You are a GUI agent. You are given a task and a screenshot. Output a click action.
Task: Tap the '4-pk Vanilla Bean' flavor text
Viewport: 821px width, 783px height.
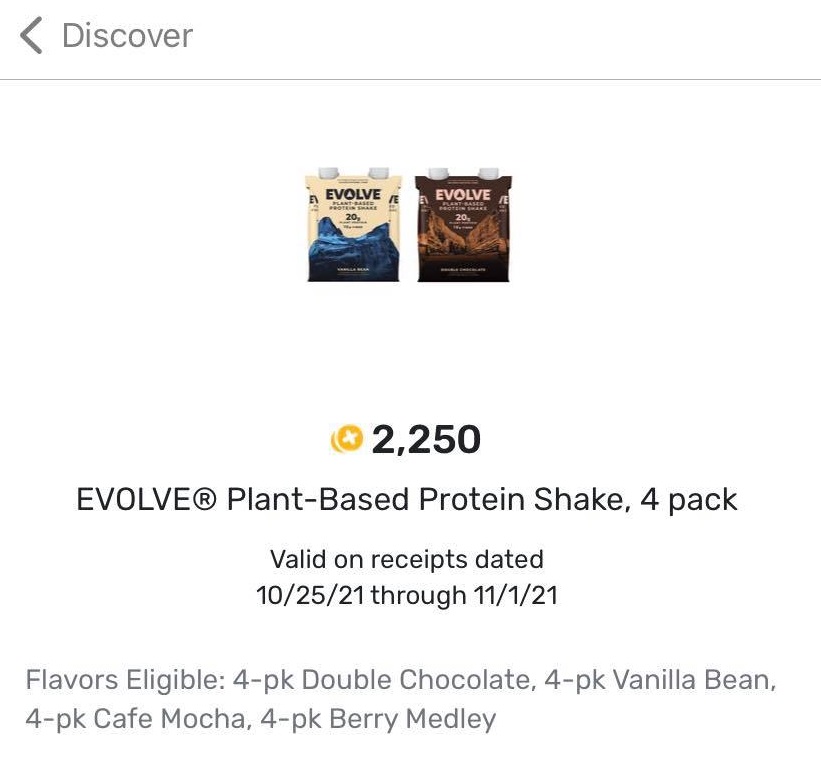pos(657,680)
